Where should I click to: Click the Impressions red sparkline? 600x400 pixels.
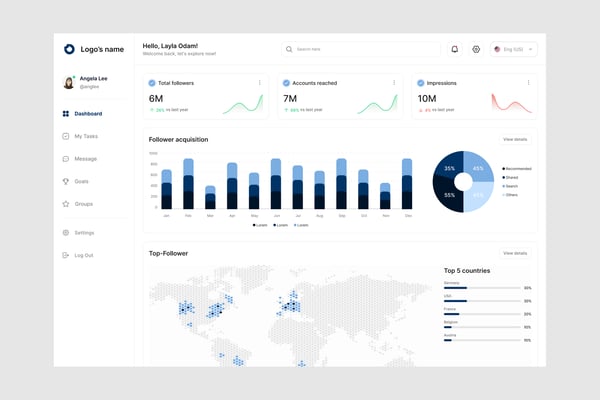coord(512,103)
